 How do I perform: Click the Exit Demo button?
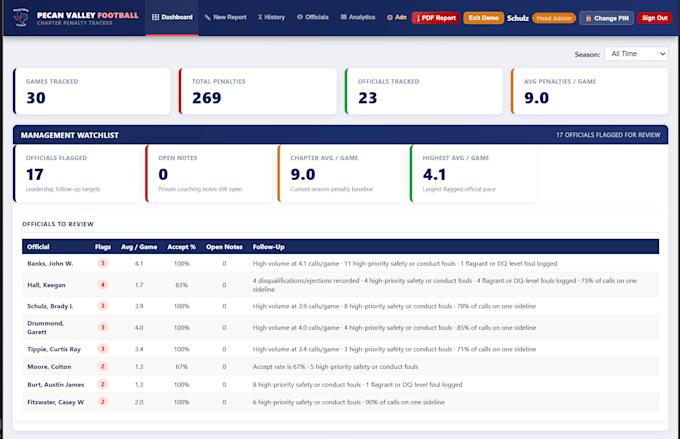pyautogui.click(x=484, y=18)
